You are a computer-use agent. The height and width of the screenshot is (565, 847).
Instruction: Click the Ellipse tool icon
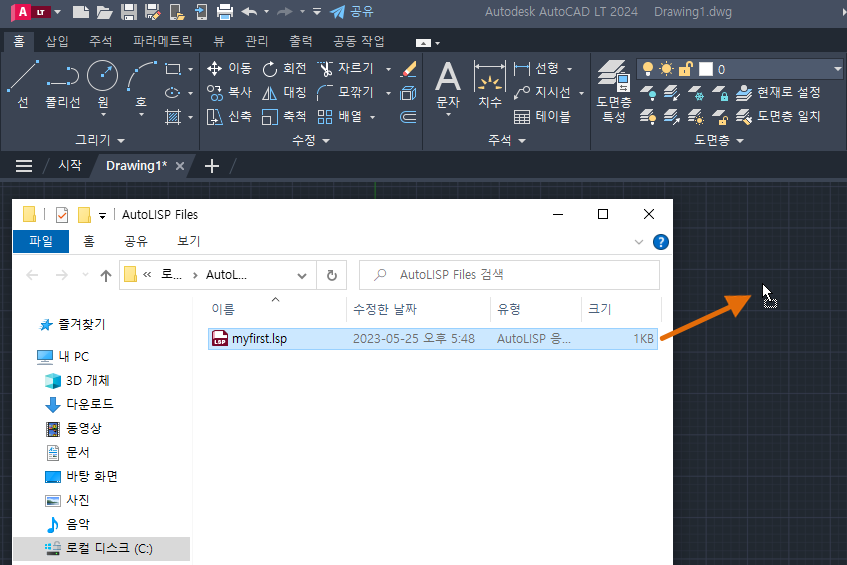(173, 93)
